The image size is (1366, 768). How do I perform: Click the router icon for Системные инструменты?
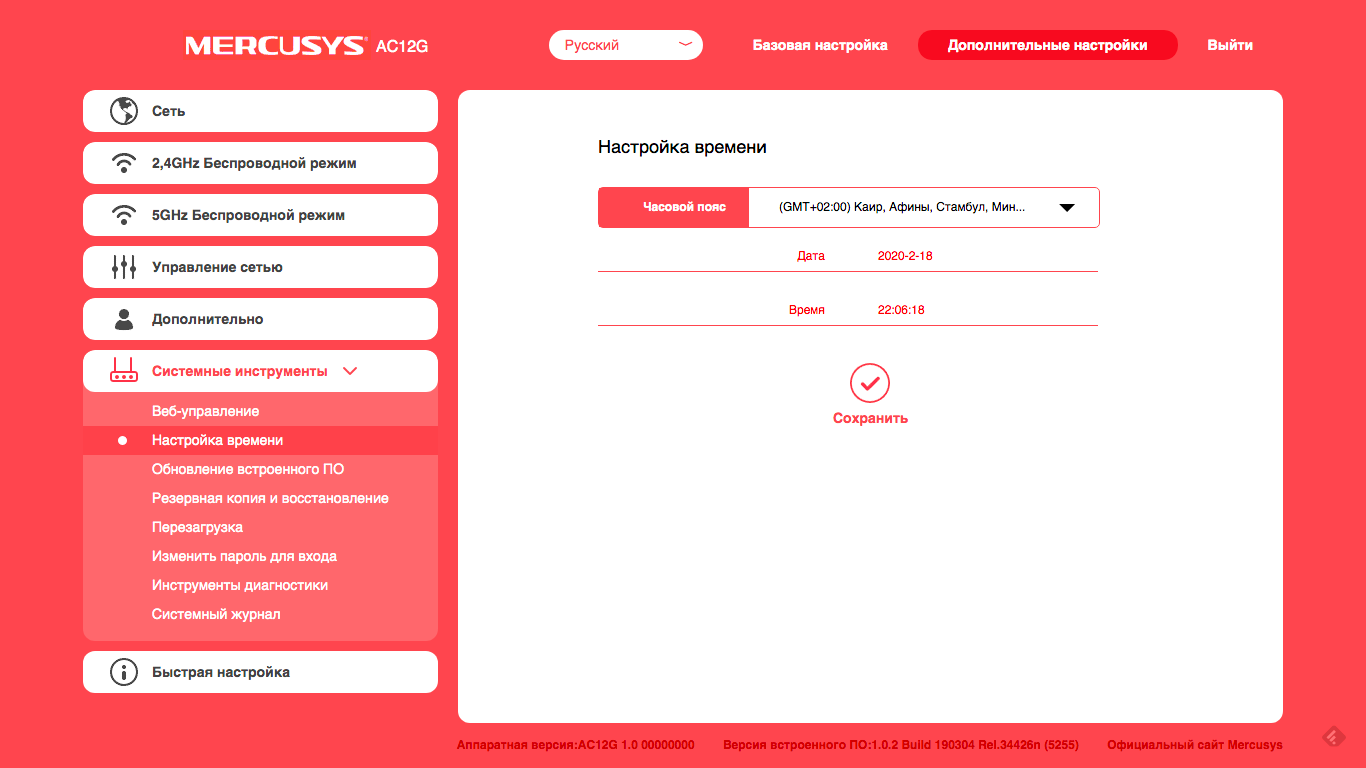(124, 371)
